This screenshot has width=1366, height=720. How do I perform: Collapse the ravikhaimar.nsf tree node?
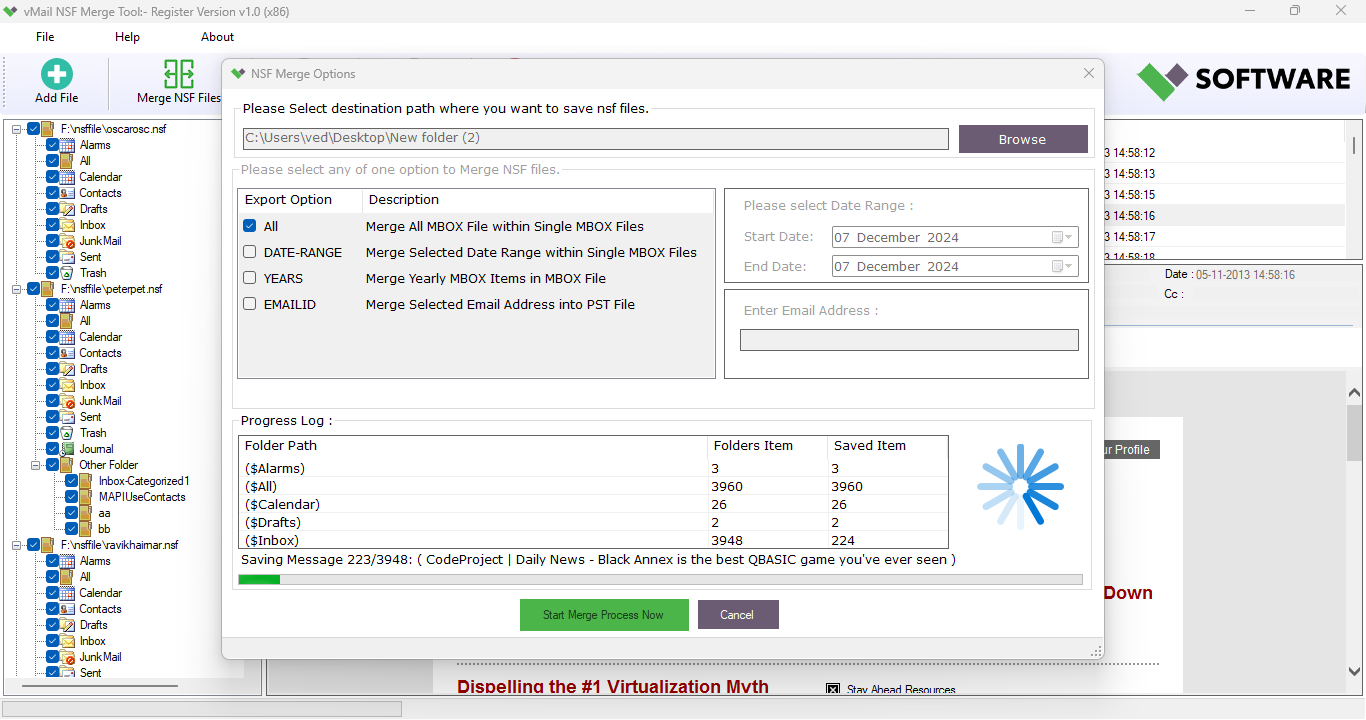tap(17, 545)
